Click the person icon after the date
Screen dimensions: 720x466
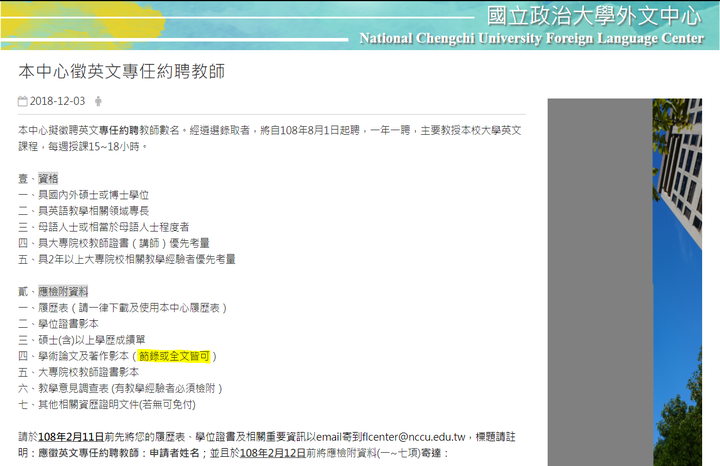(98, 101)
